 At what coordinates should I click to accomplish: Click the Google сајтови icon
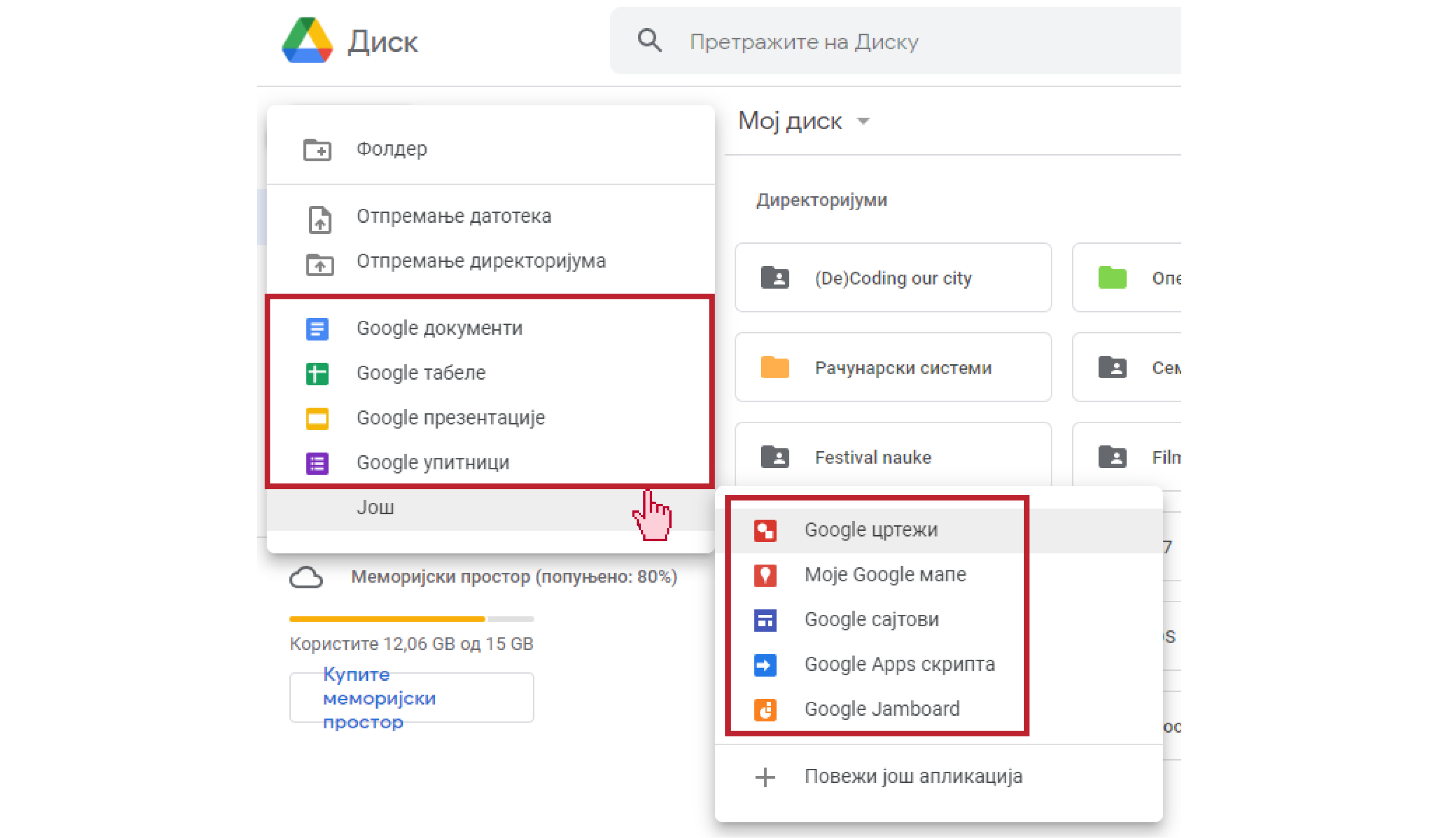pos(765,621)
